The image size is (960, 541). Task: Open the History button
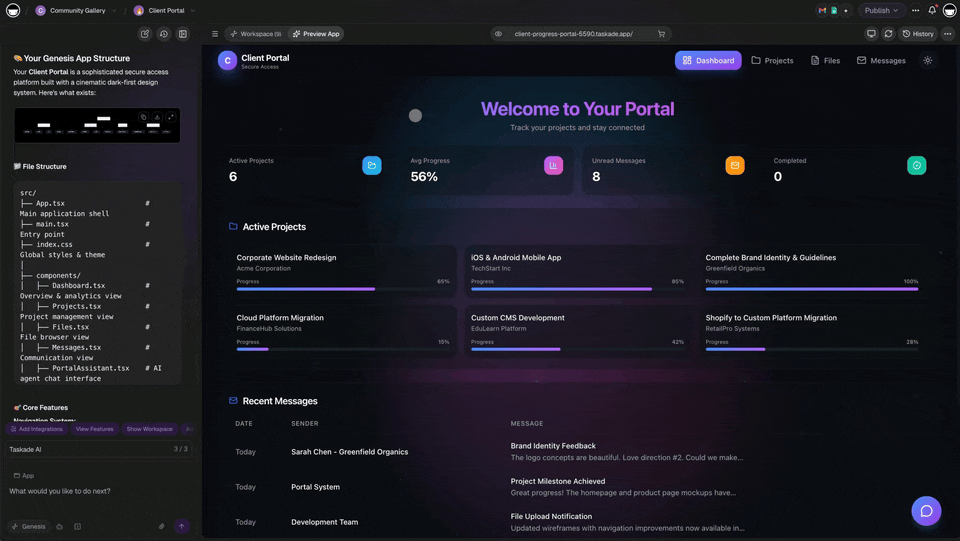[917, 34]
